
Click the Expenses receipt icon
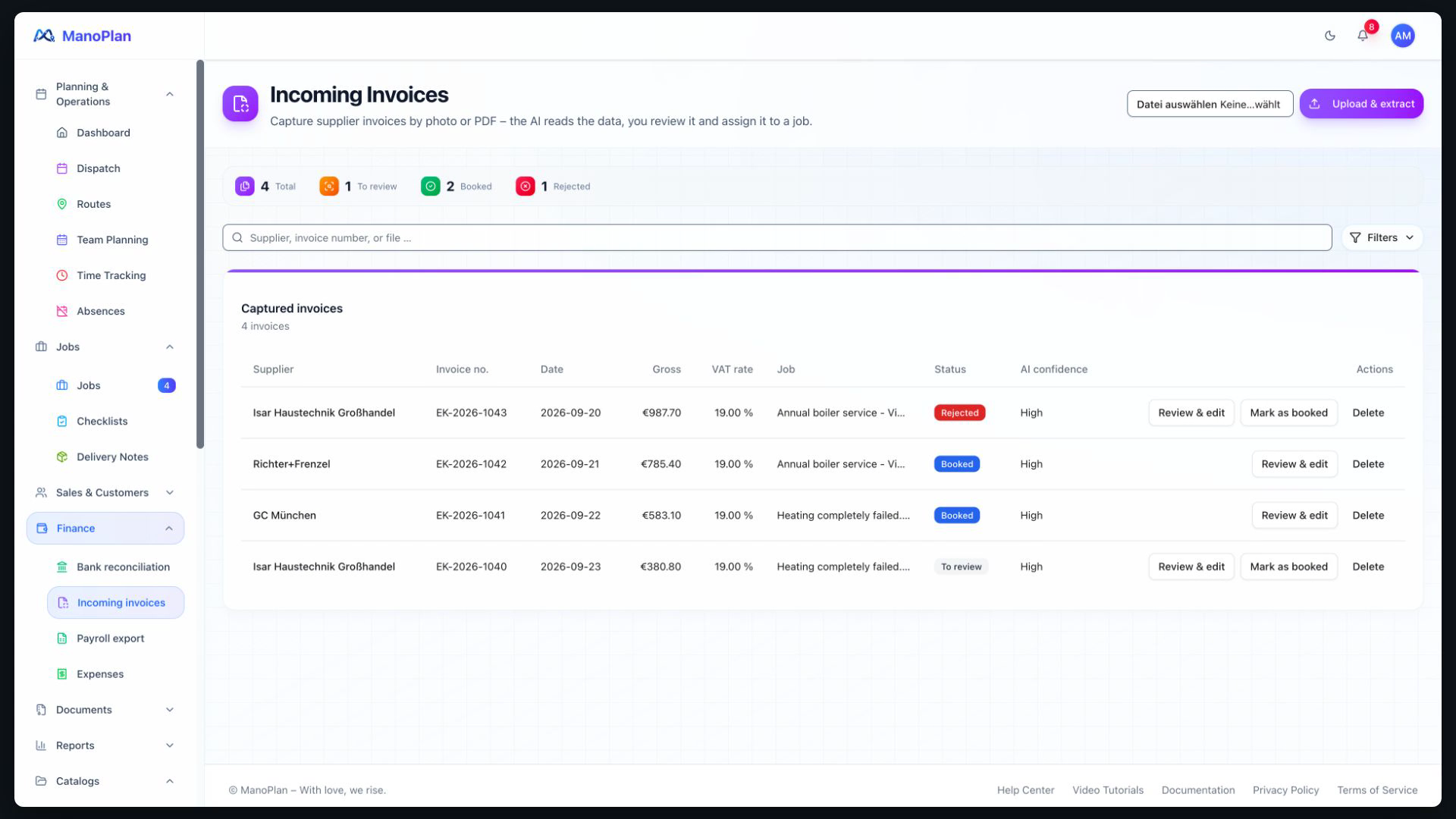tap(62, 674)
